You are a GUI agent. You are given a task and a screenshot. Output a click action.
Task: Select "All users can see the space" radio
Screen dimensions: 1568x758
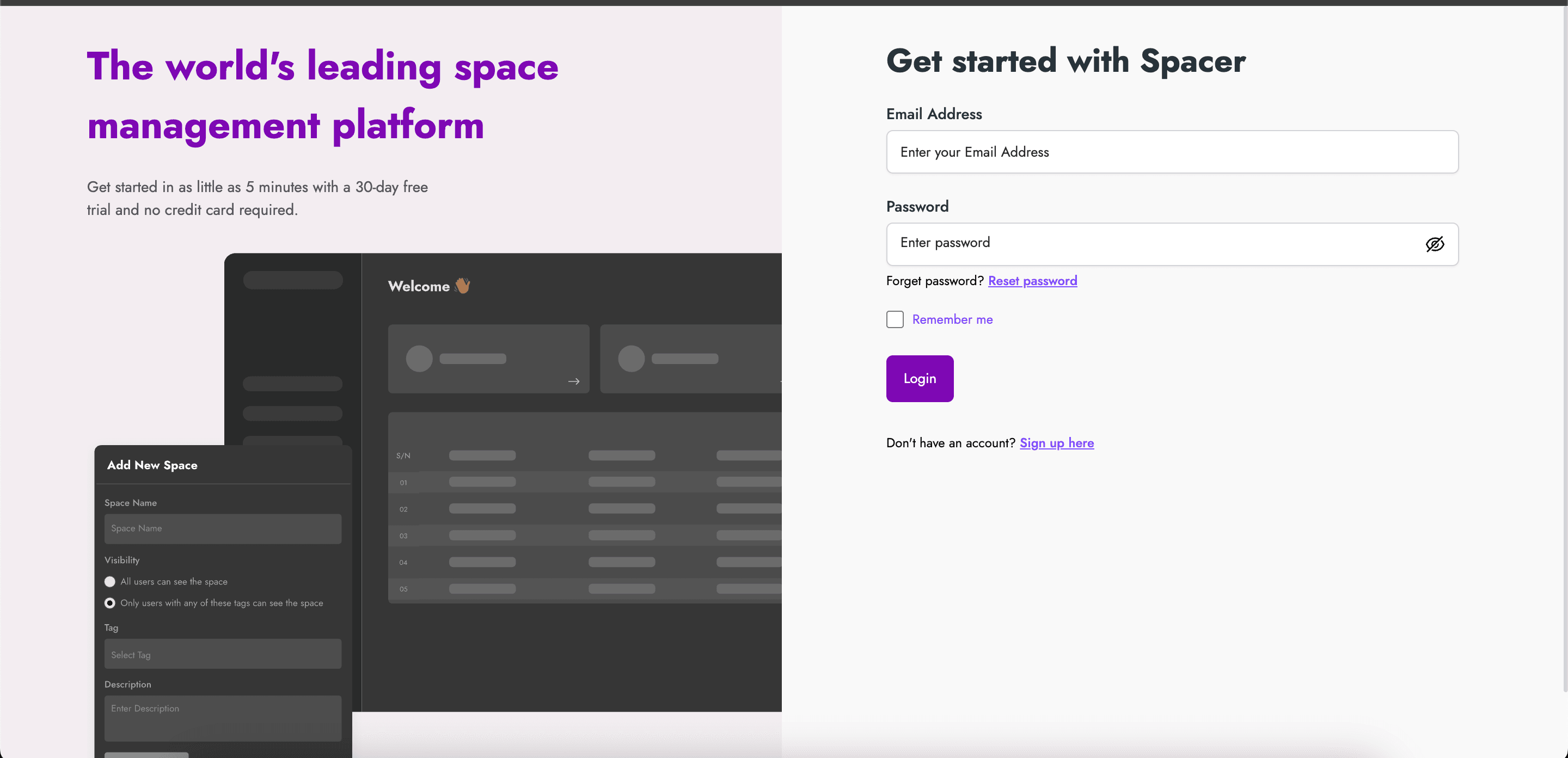pos(109,582)
